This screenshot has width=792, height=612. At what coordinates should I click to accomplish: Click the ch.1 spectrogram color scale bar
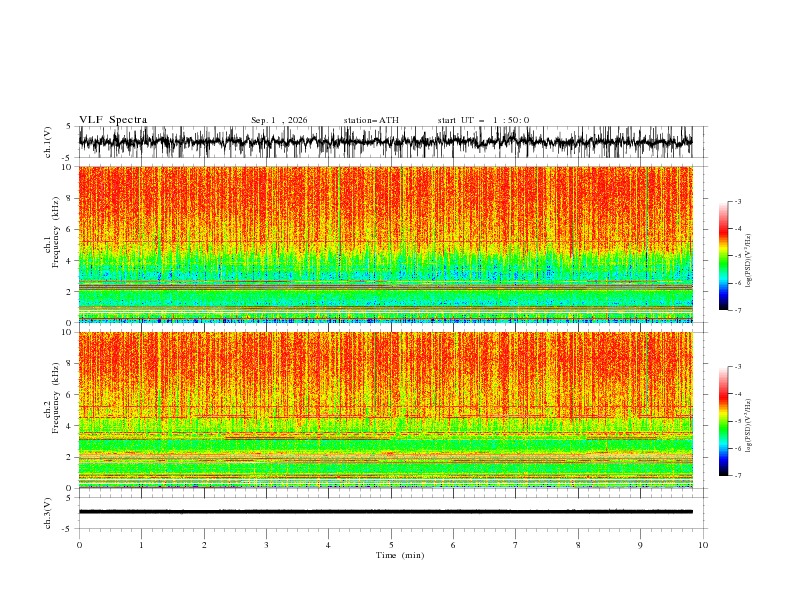pyautogui.click(x=723, y=256)
